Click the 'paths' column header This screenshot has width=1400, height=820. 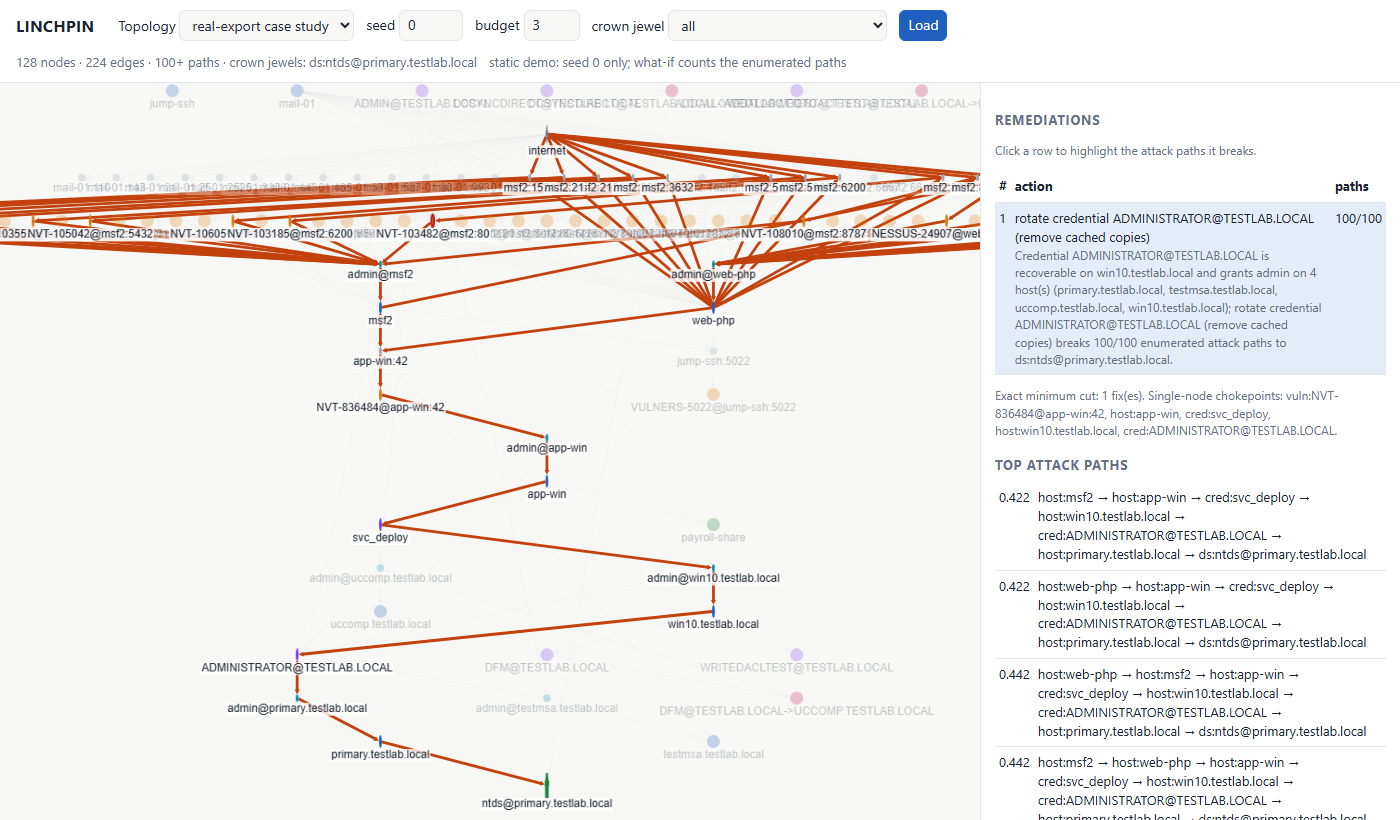(1352, 186)
